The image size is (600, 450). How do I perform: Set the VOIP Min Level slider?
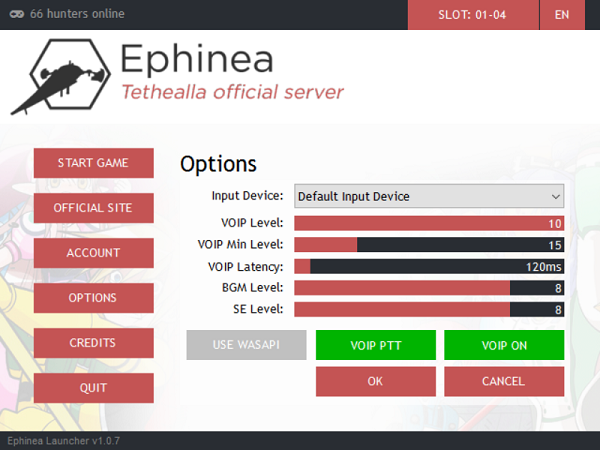pos(429,245)
